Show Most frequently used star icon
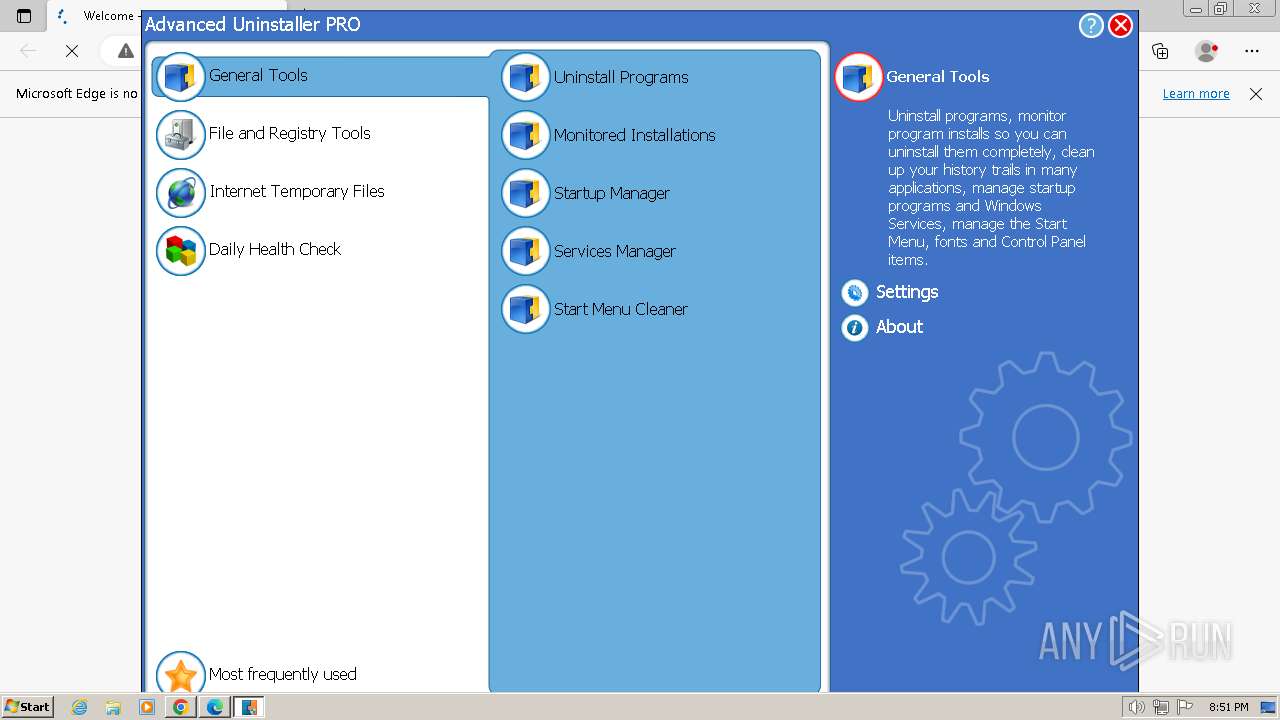The height and width of the screenshot is (720, 1280). click(x=180, y=675)
